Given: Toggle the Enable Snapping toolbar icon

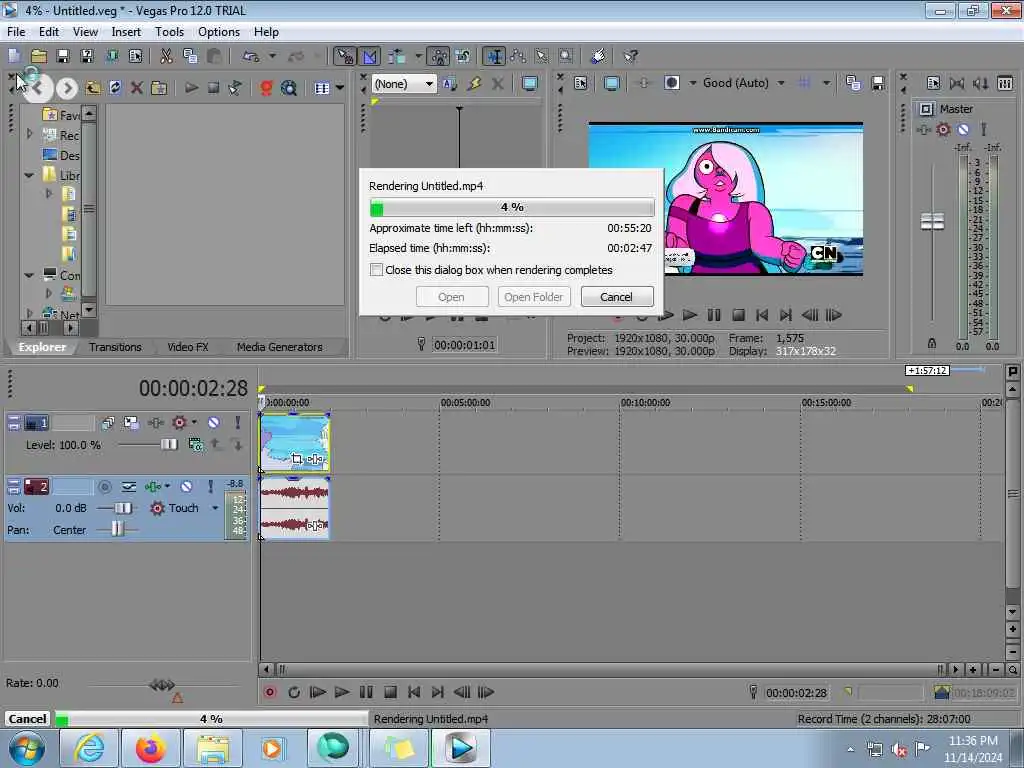Looking at the screenshot, I should tap(344, 56).
